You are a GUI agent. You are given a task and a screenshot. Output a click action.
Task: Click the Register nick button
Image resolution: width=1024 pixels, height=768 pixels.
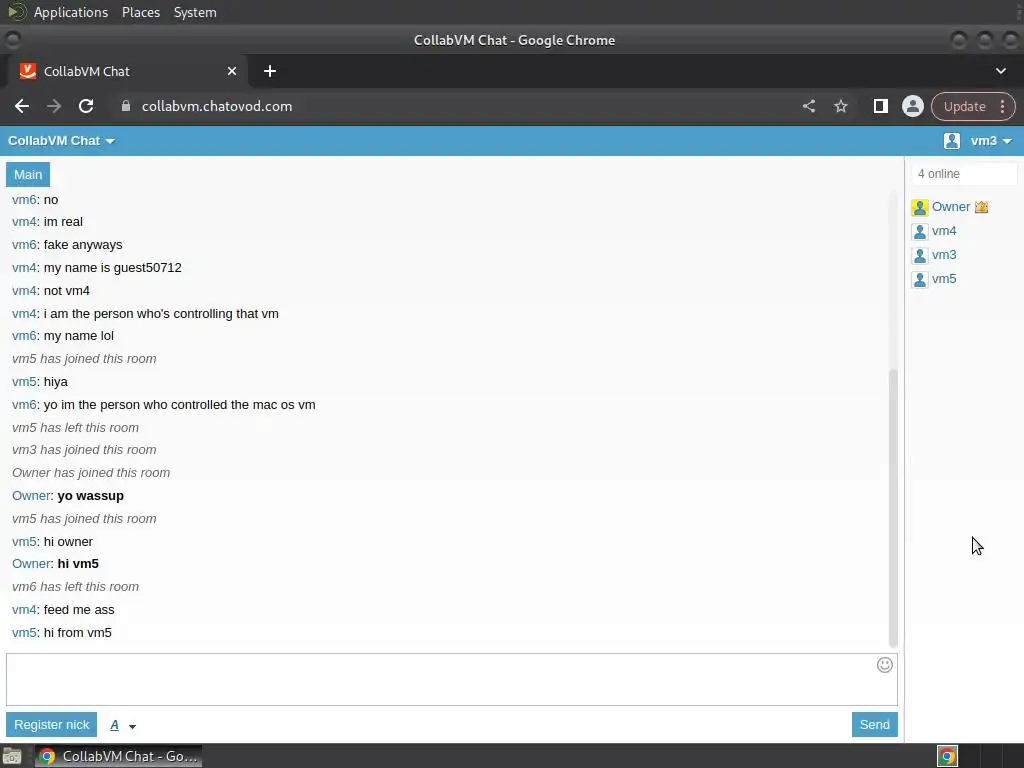(52, 724)
